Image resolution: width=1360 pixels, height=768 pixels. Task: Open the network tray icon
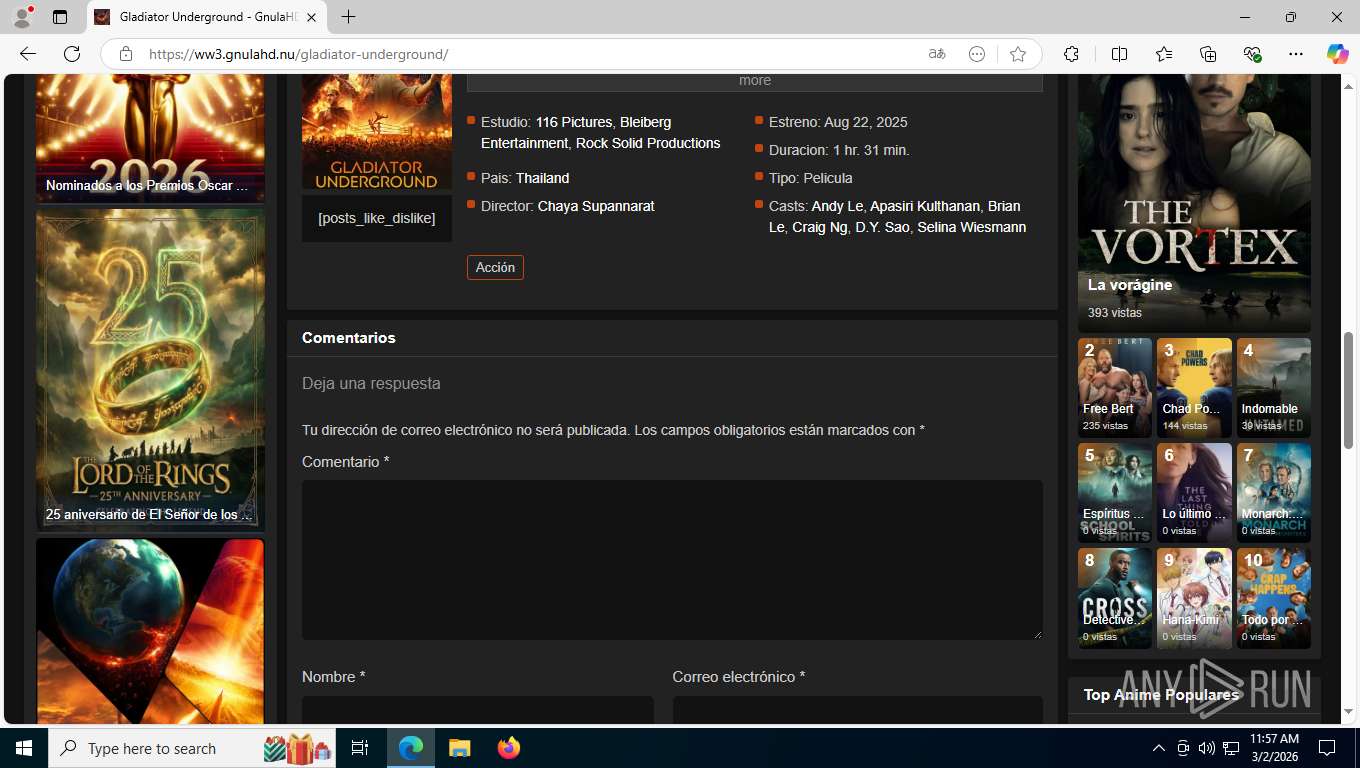(x=1231, y=748)
